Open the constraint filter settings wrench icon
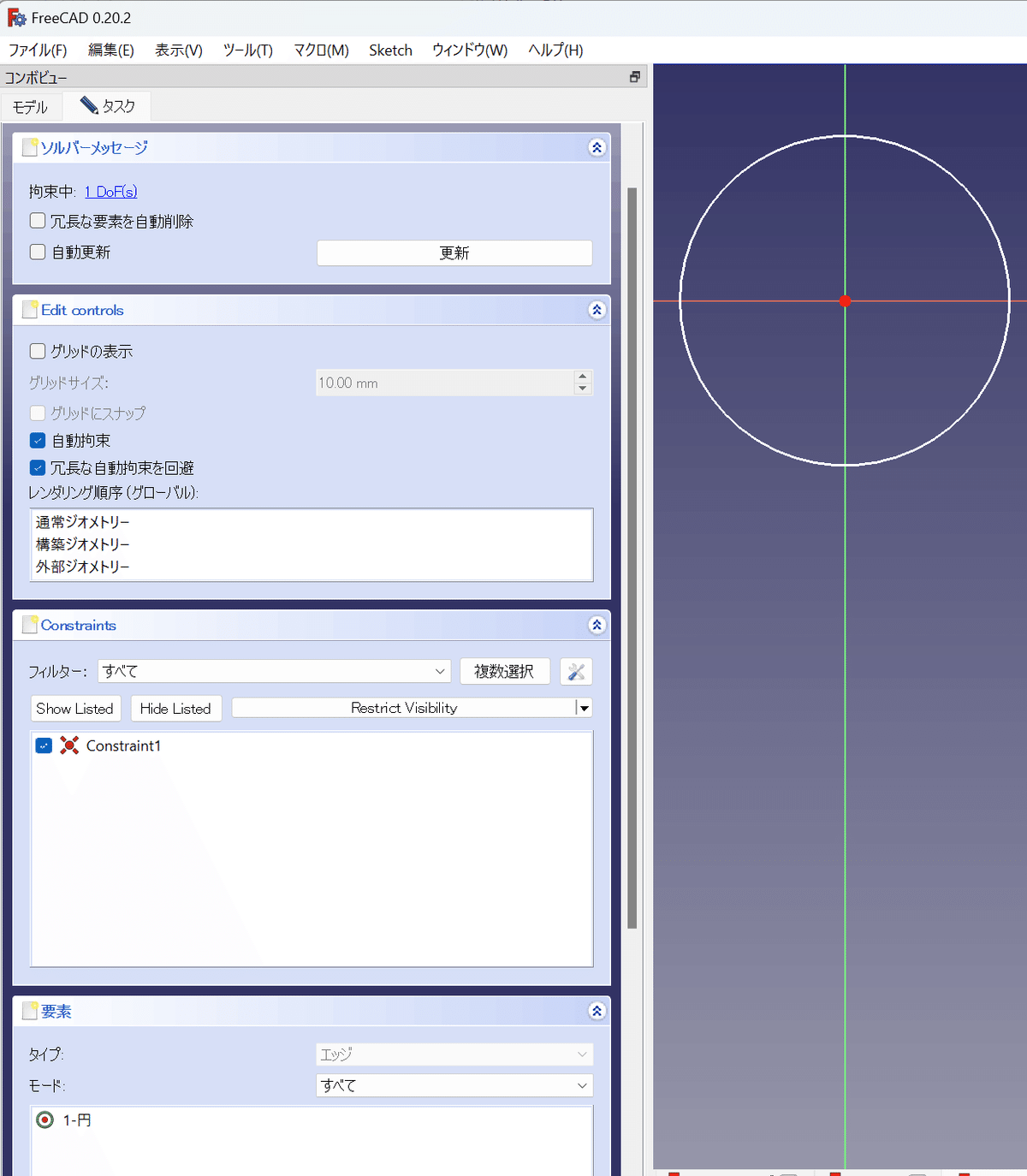1027x1176 pixels. coord(576,672)
